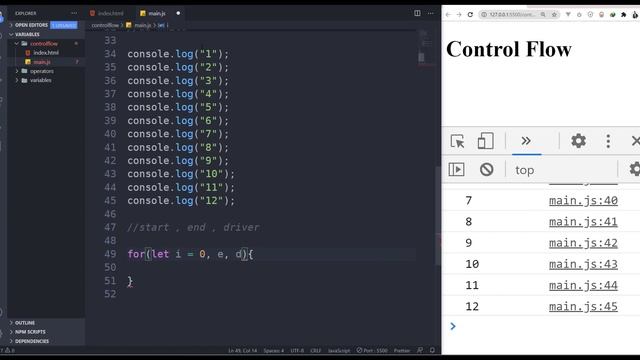This screenshot has width=640, height=360.
Task: Click the console prompt input
Action: coord(547,326)
